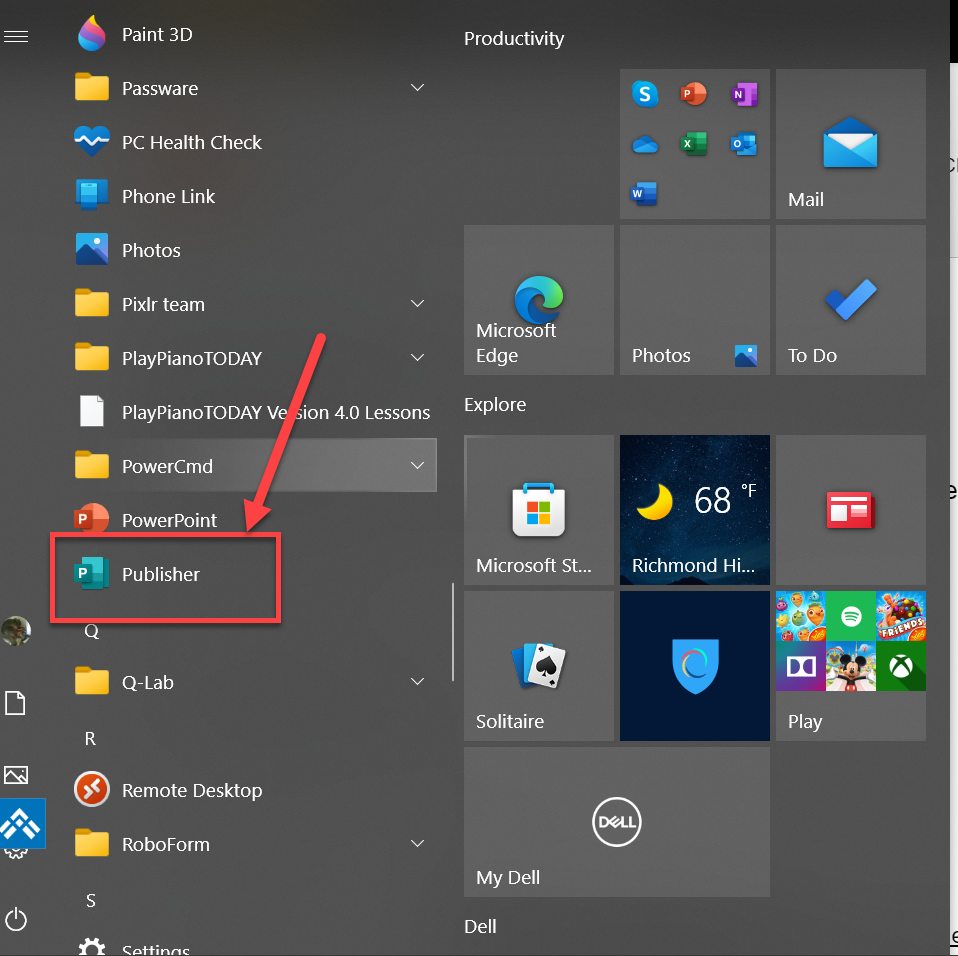Open Microsoft Edge tile
Screen dimensions: 958x956
tap(538, 300)
